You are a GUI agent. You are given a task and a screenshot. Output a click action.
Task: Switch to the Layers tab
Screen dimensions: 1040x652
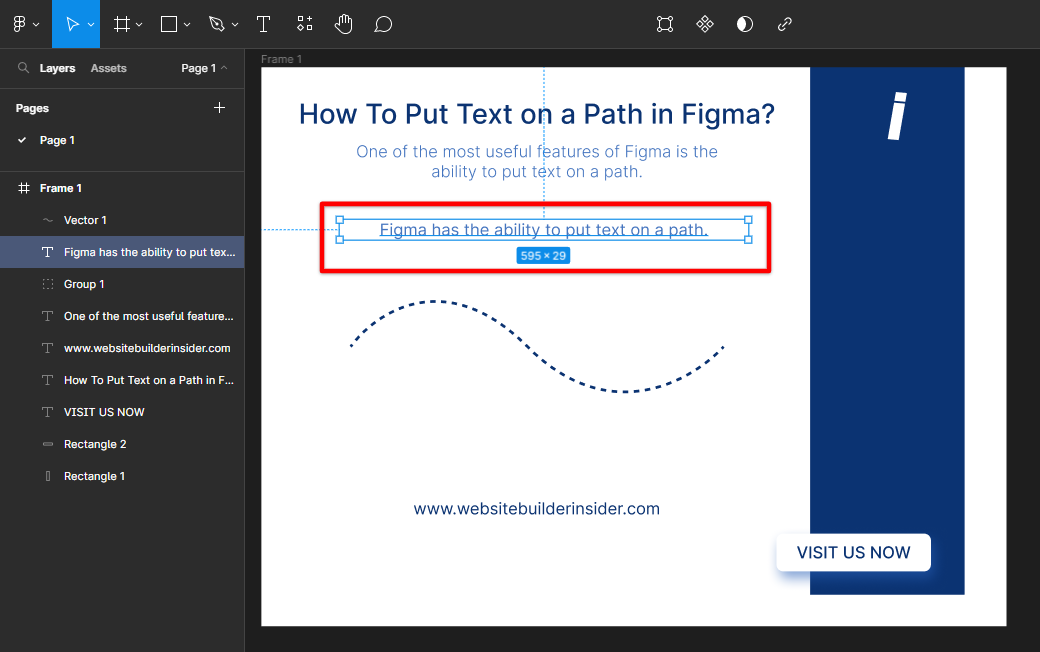point(57,68)
